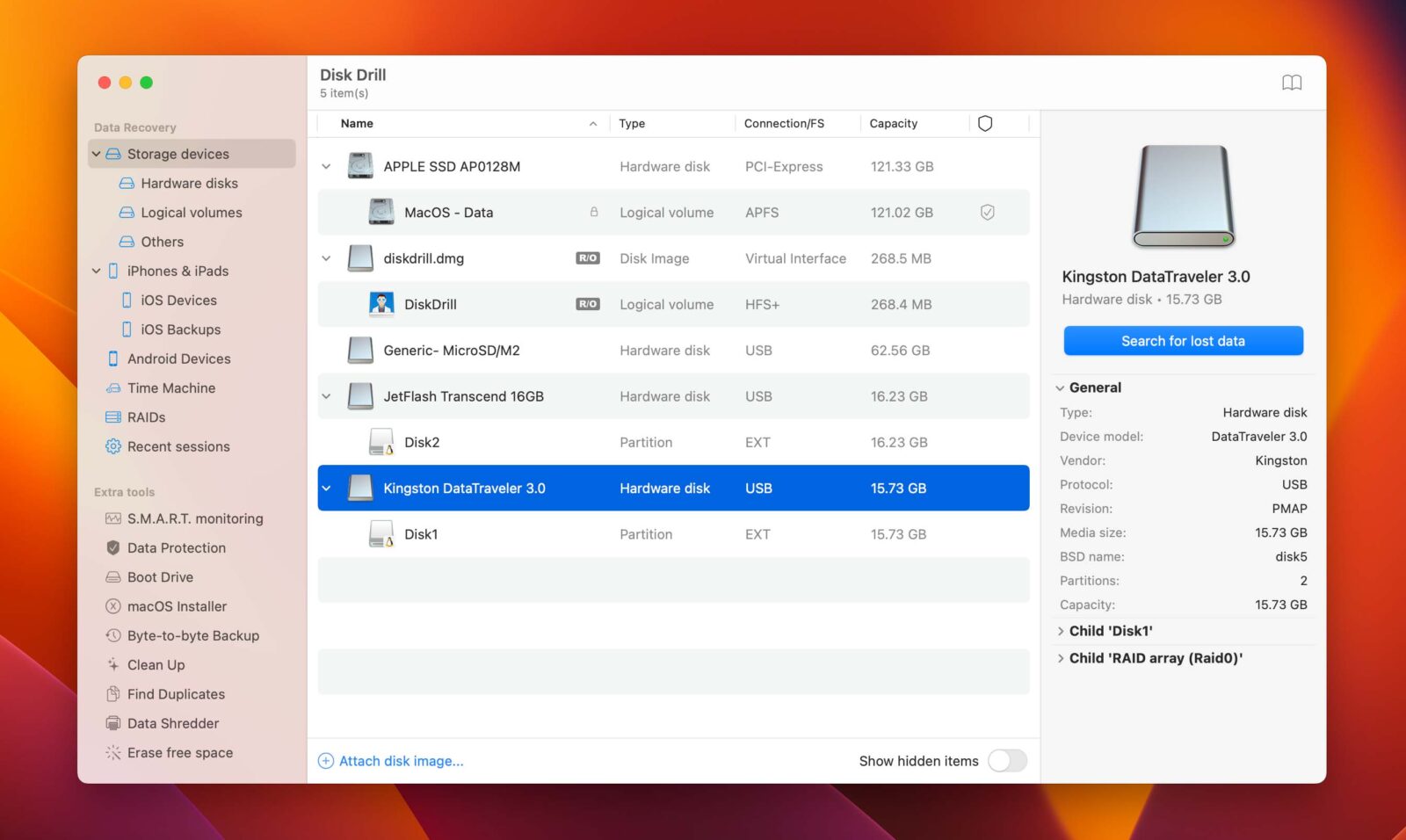Click protection shield on MacOS - Data row
Viewport: 1406px width, 840px height.
(987, 213)
